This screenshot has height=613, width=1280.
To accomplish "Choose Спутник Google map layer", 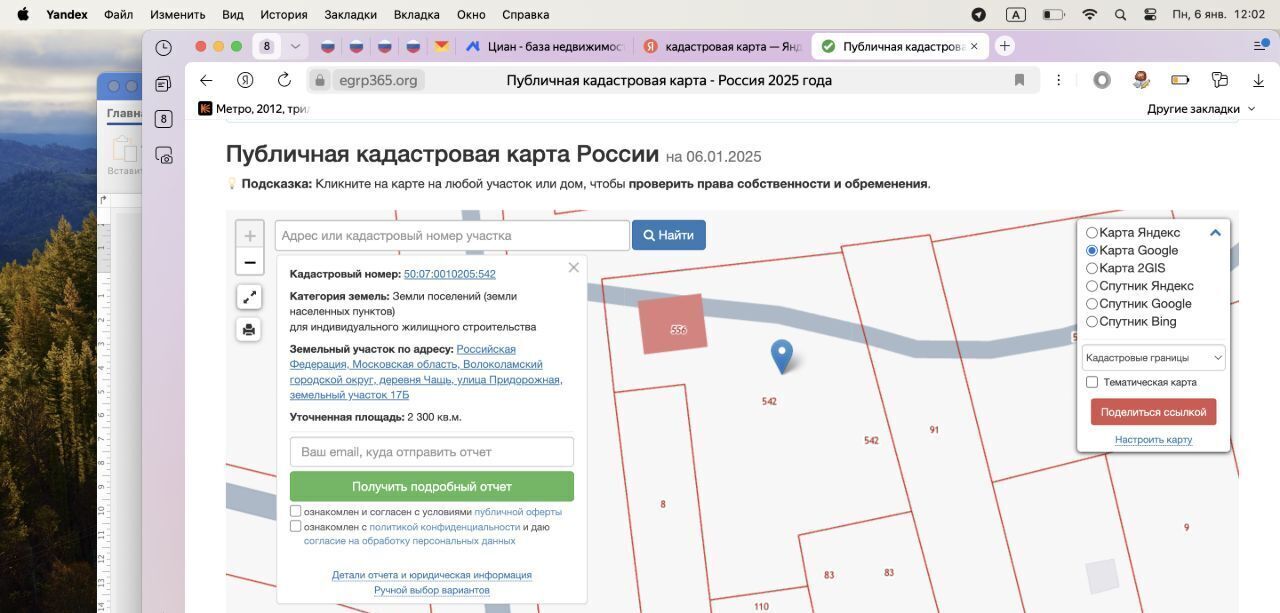I will (1092, 304).
